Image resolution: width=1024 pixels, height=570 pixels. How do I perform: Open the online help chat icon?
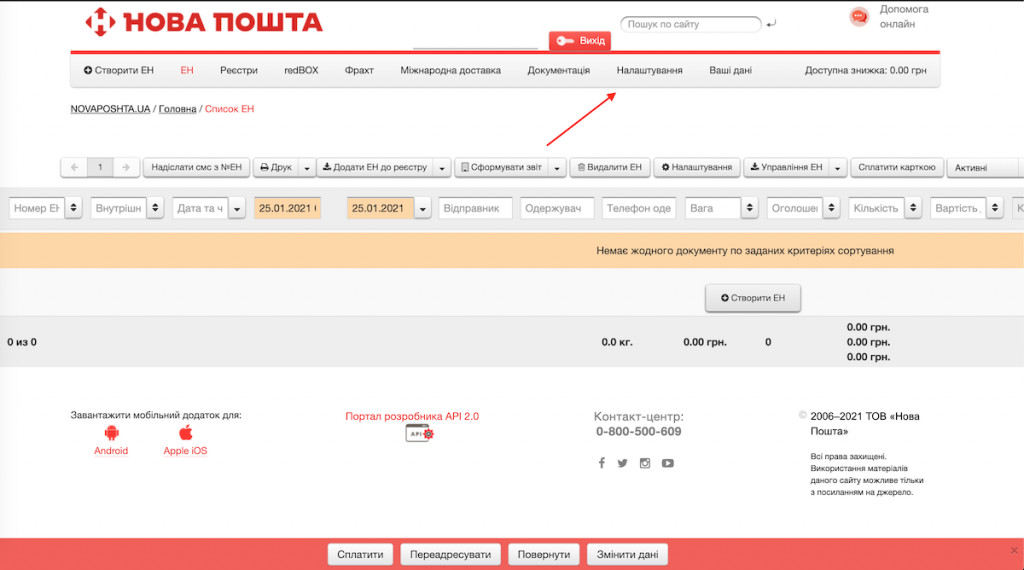858,17
